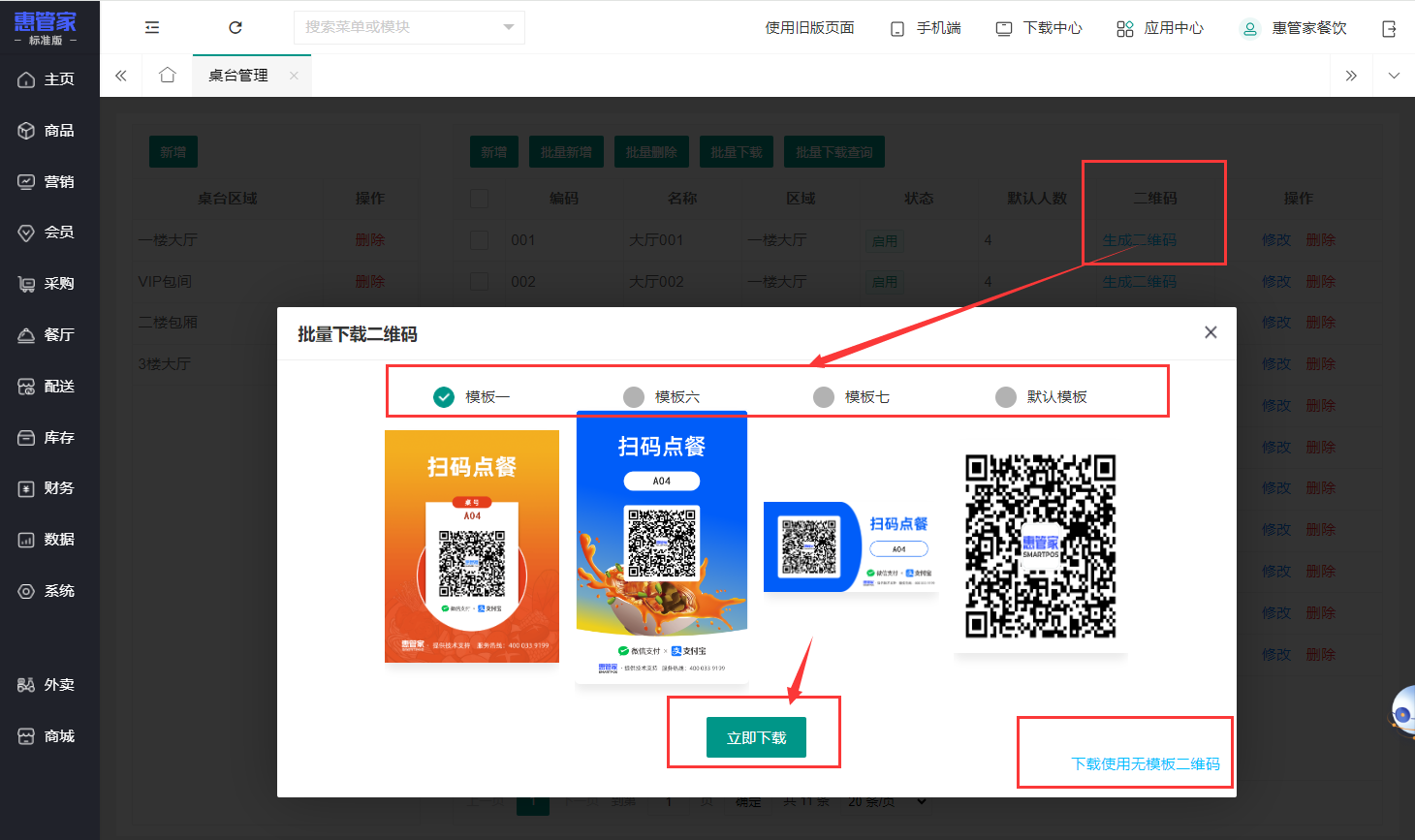Open 手机端 mobile version
Viewport: 1415px width, 840px height.
point(926,28)
